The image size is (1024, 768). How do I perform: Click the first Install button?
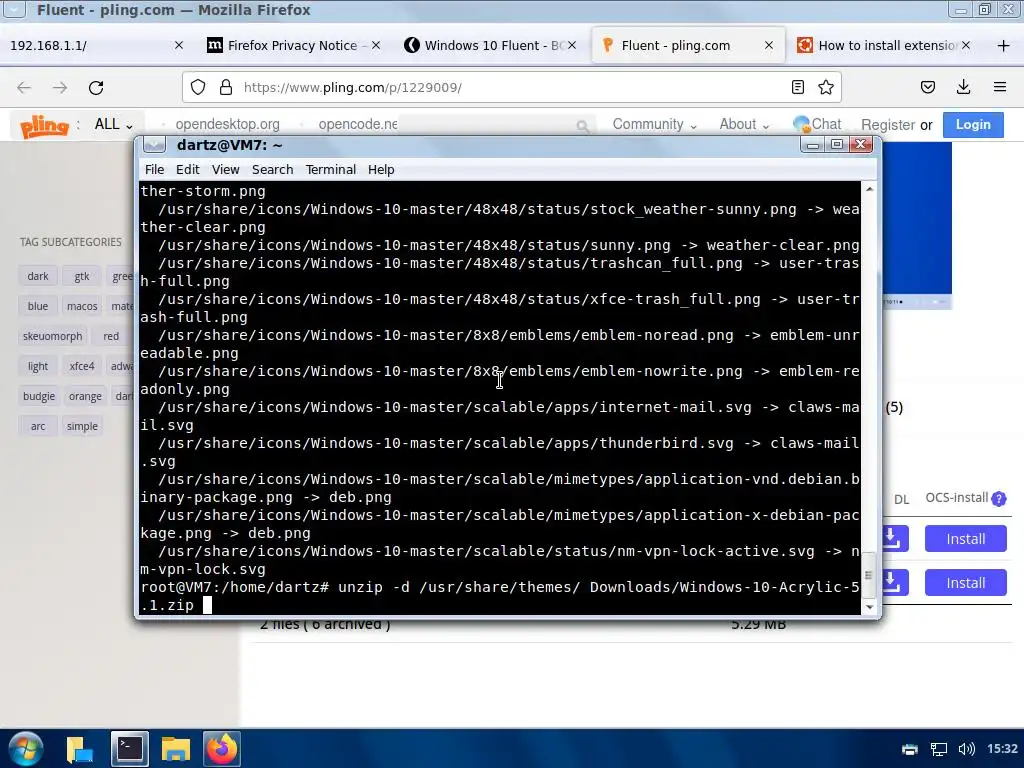[x=965, y=539]
